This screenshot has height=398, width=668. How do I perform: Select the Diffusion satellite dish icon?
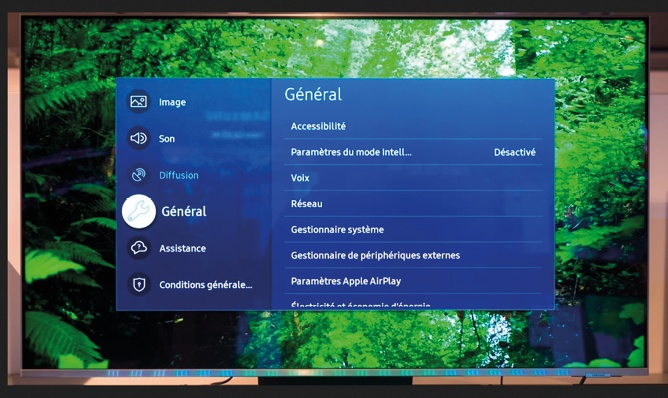tap(138, 175)
